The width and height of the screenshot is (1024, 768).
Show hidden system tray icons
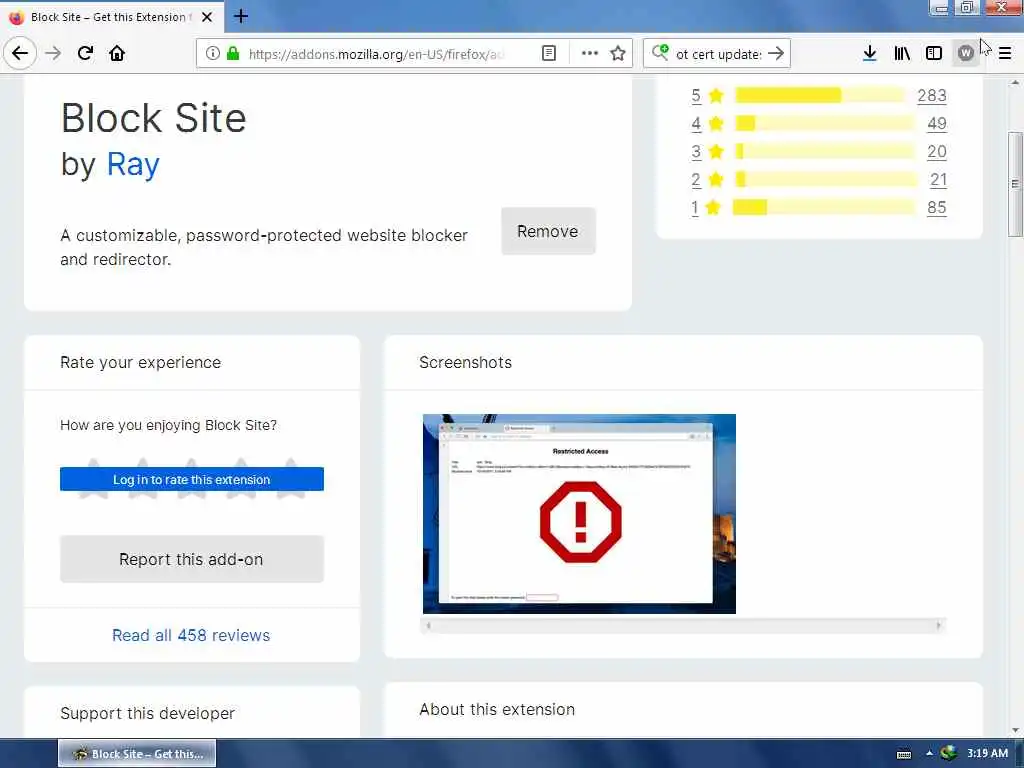click(x=929, y=754)
